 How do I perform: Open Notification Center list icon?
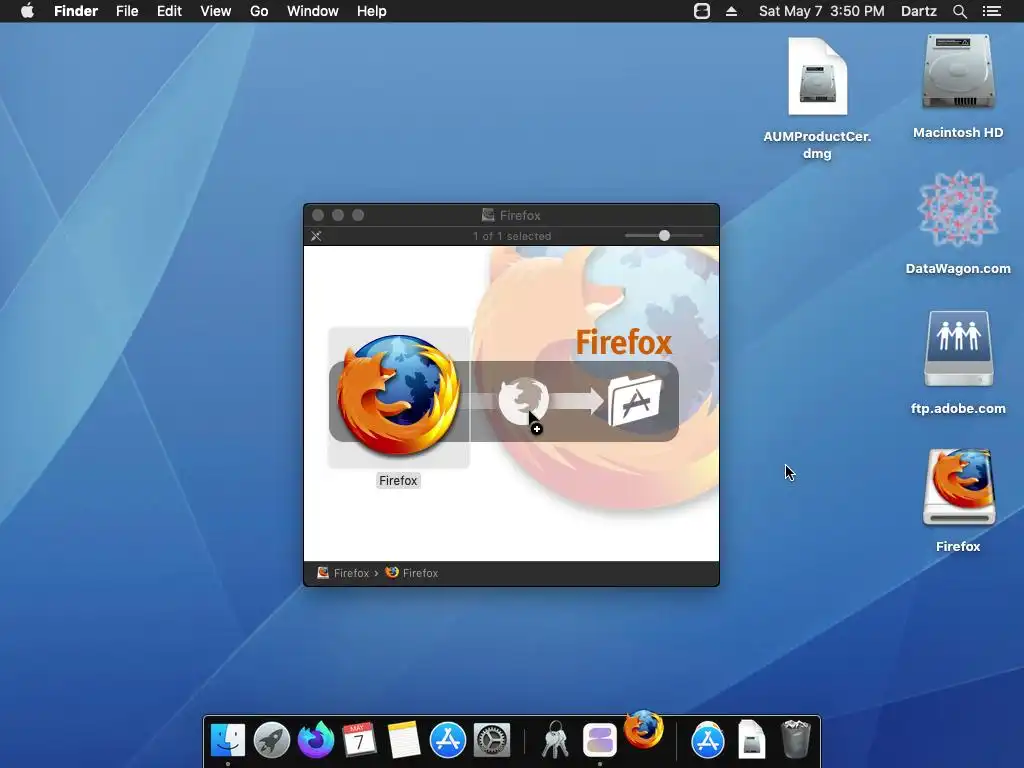pos(991,11)
